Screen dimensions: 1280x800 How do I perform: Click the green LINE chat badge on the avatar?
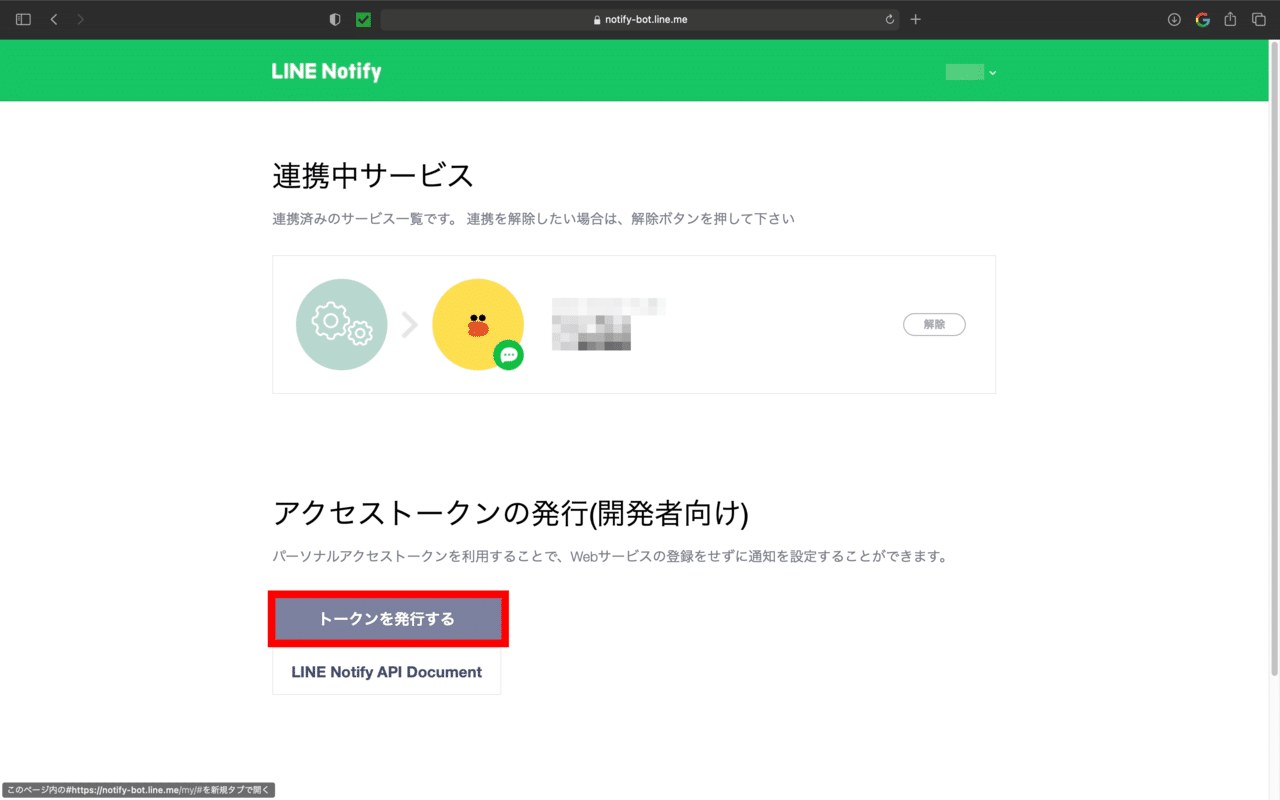coord(509,354)
